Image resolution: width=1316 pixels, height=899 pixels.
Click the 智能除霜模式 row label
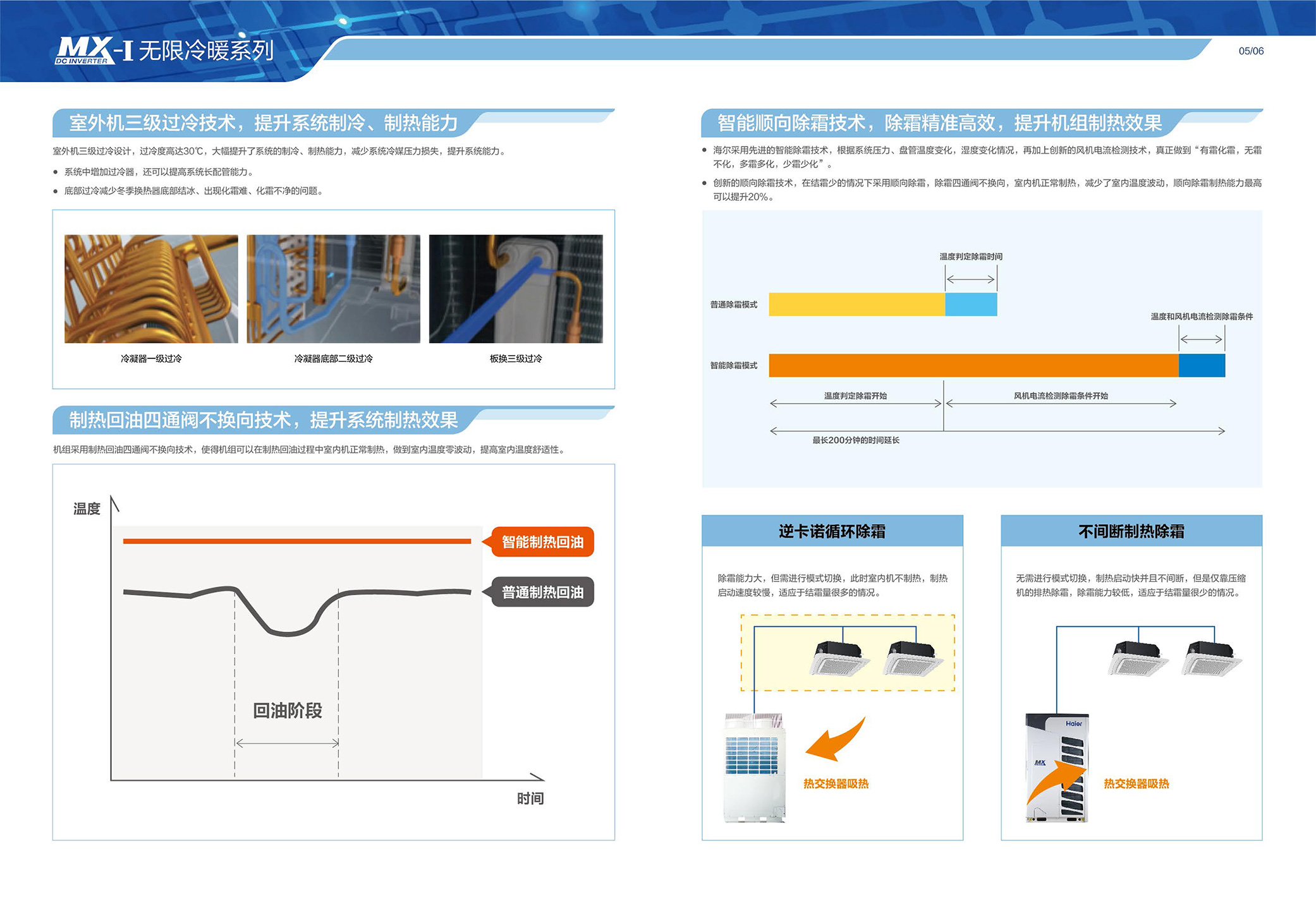pos(734,365)
